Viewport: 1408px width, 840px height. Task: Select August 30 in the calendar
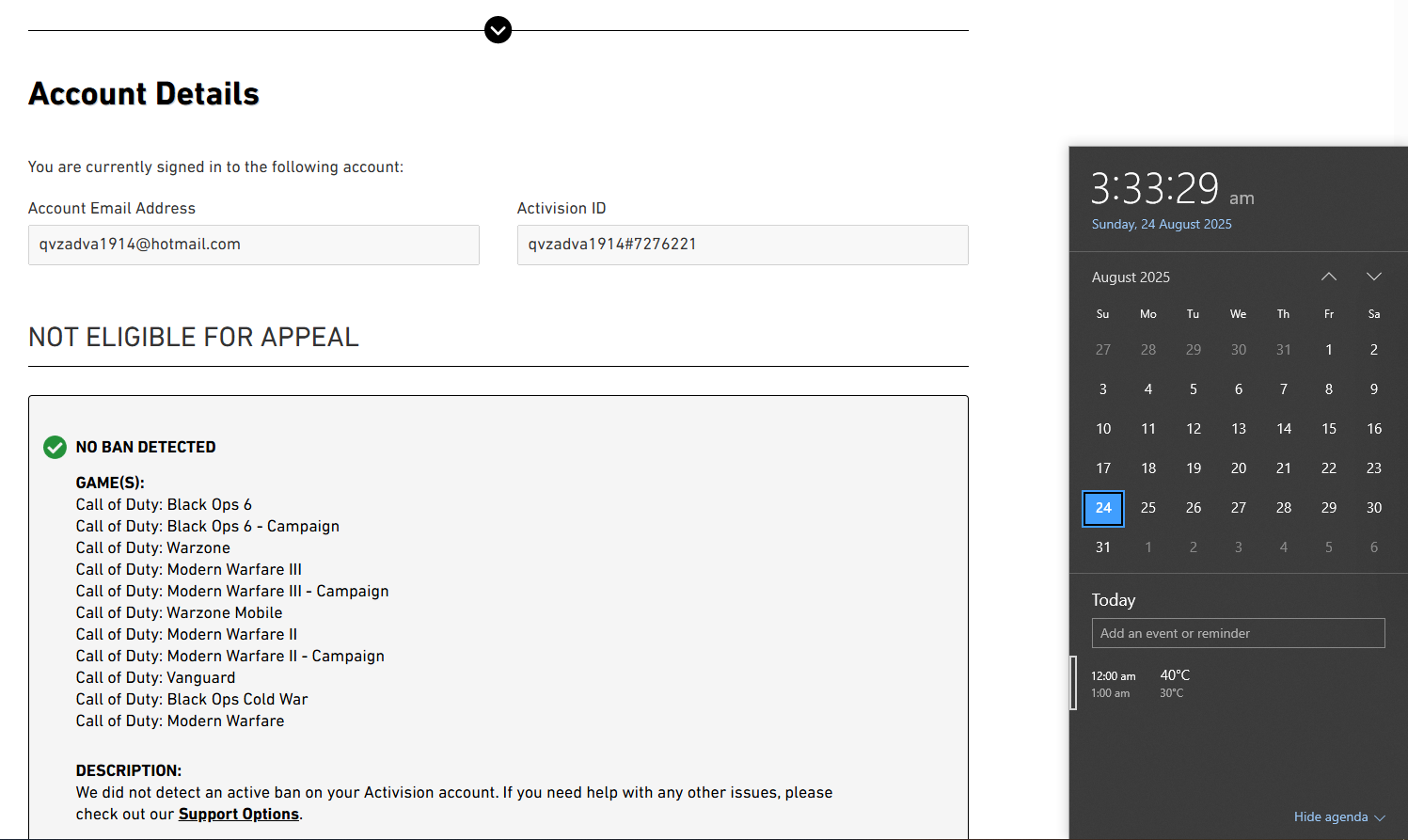tap(1374, 508)
